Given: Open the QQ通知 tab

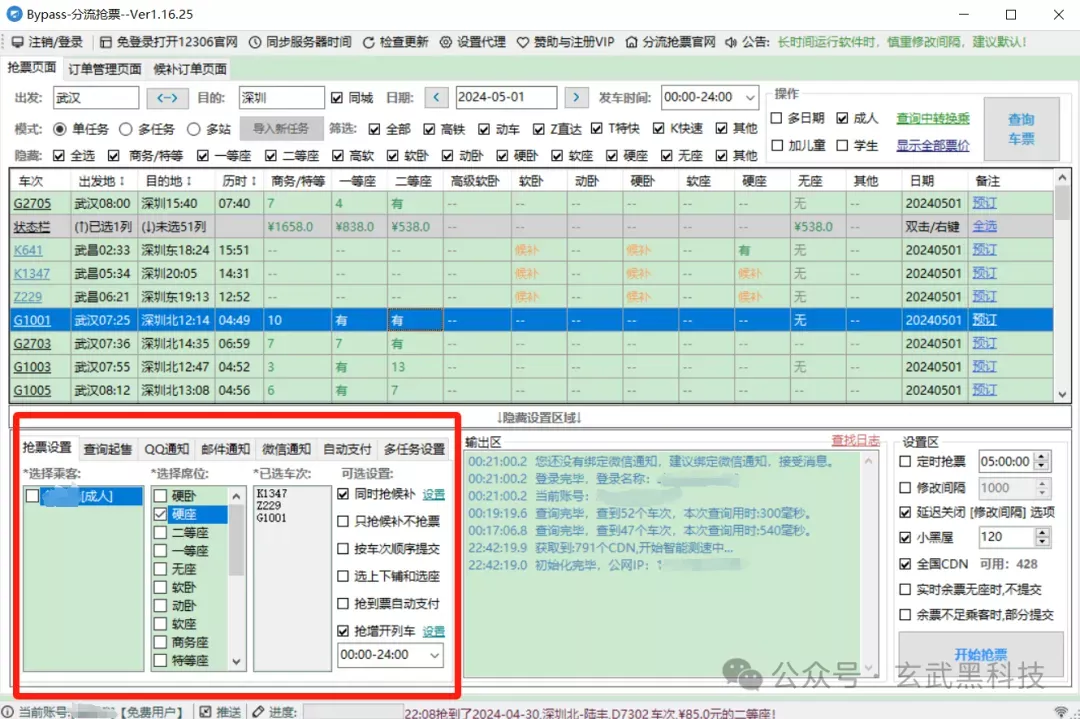Looking at the screenshot, I should (166, 449).
